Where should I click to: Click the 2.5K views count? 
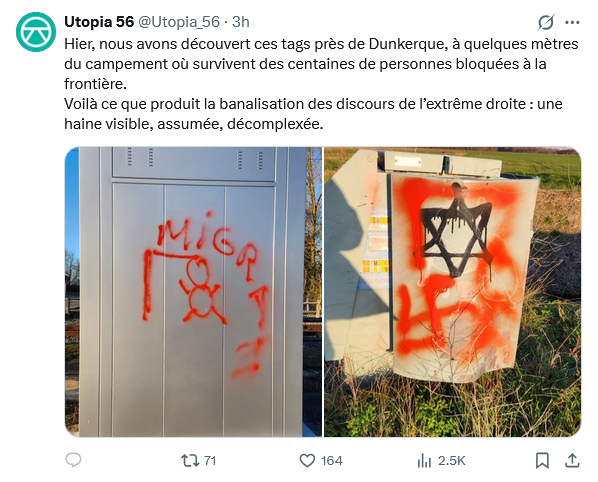point(452,461)
